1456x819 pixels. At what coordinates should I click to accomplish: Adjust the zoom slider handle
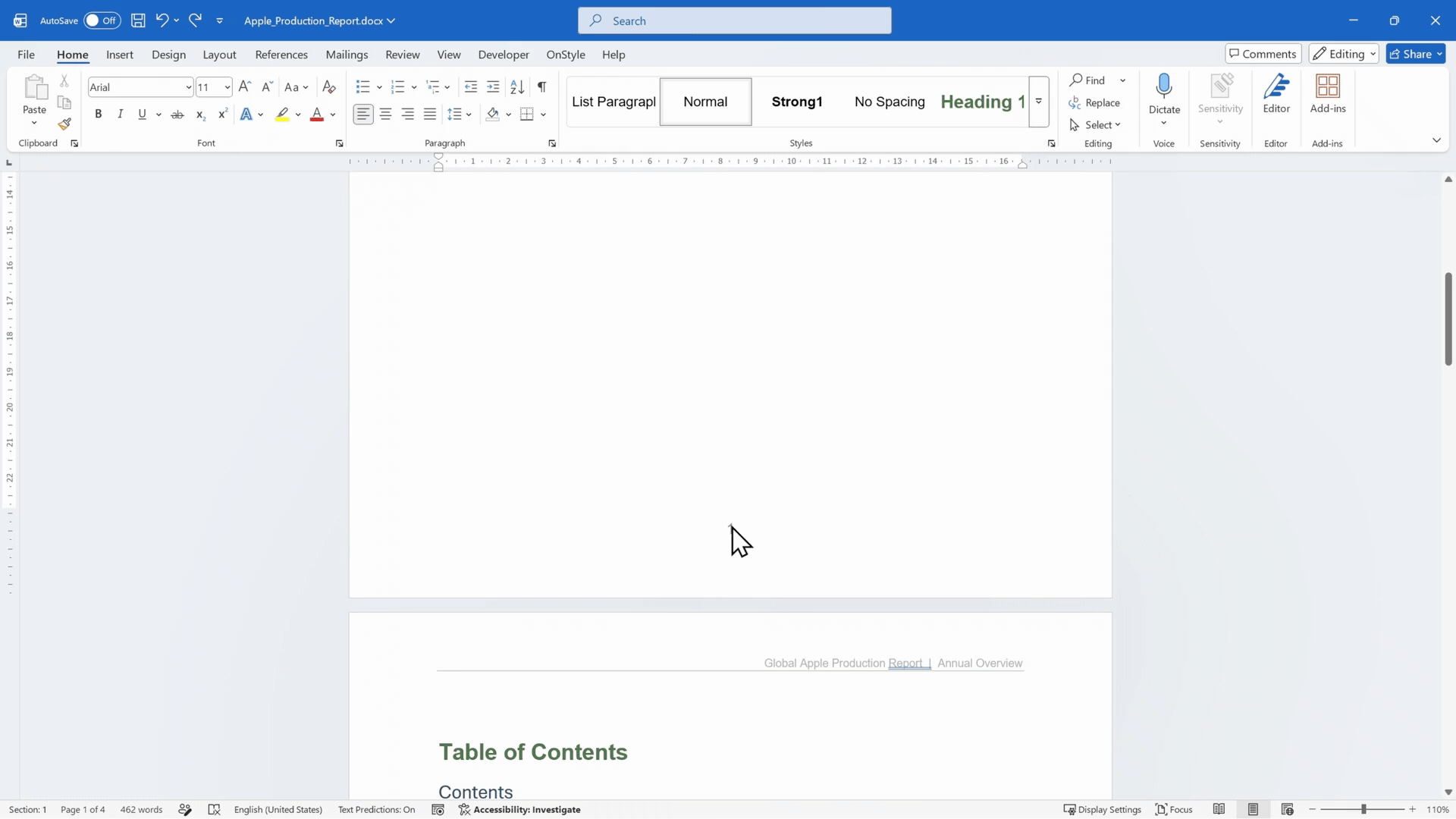coord(1363,809)
